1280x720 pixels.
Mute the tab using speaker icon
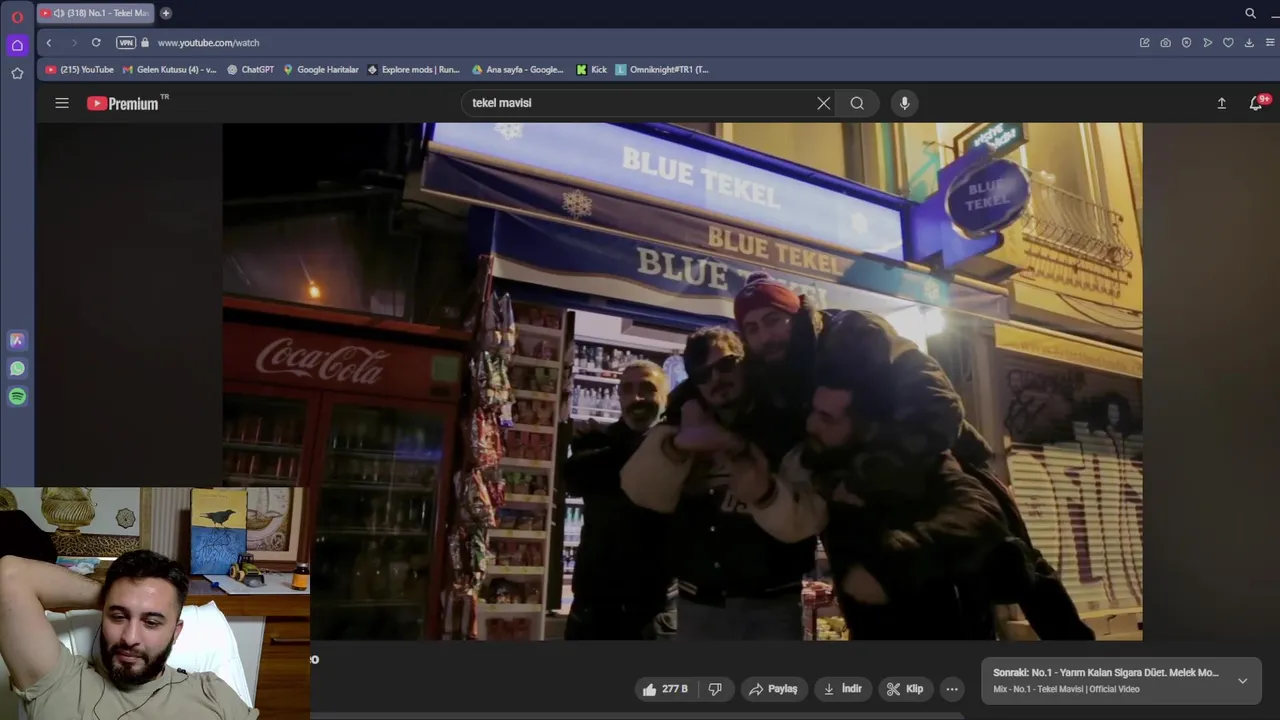(59, 13)
